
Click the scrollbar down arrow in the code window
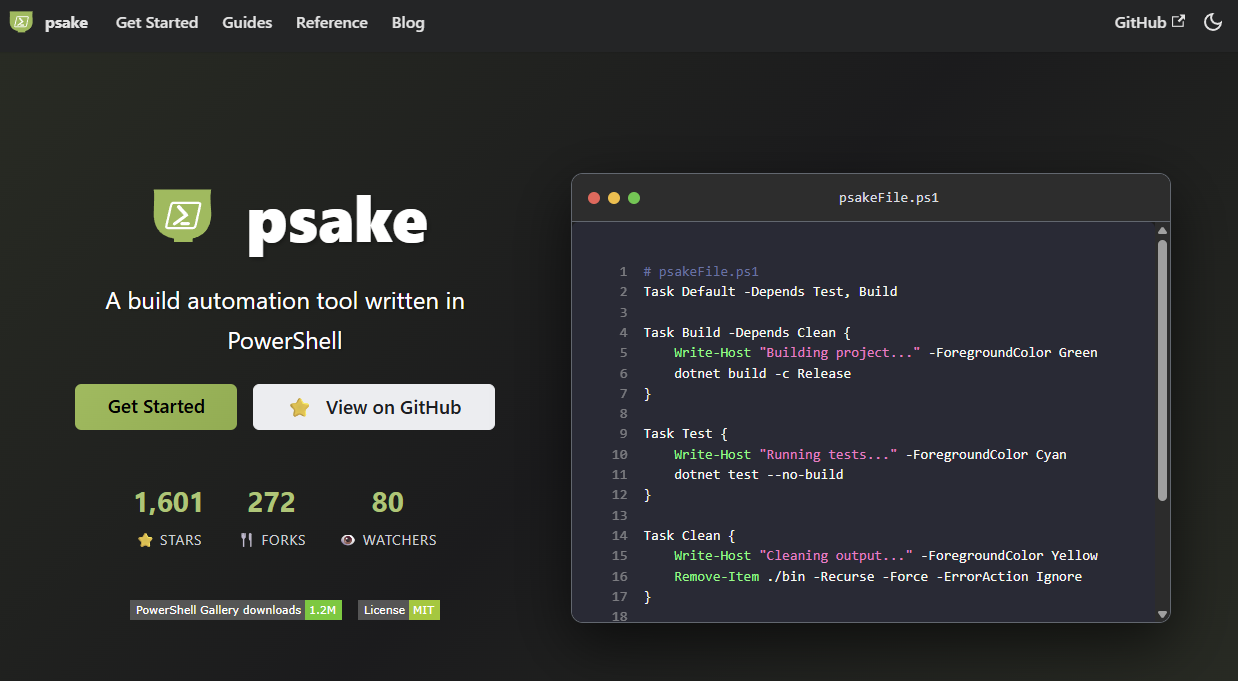1162,614
